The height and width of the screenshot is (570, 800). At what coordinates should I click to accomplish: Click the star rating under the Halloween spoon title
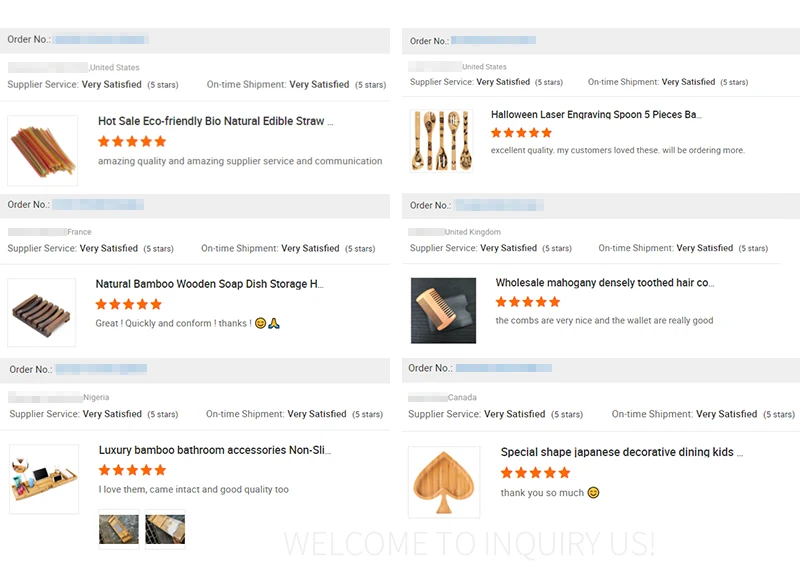pos(521,133)
